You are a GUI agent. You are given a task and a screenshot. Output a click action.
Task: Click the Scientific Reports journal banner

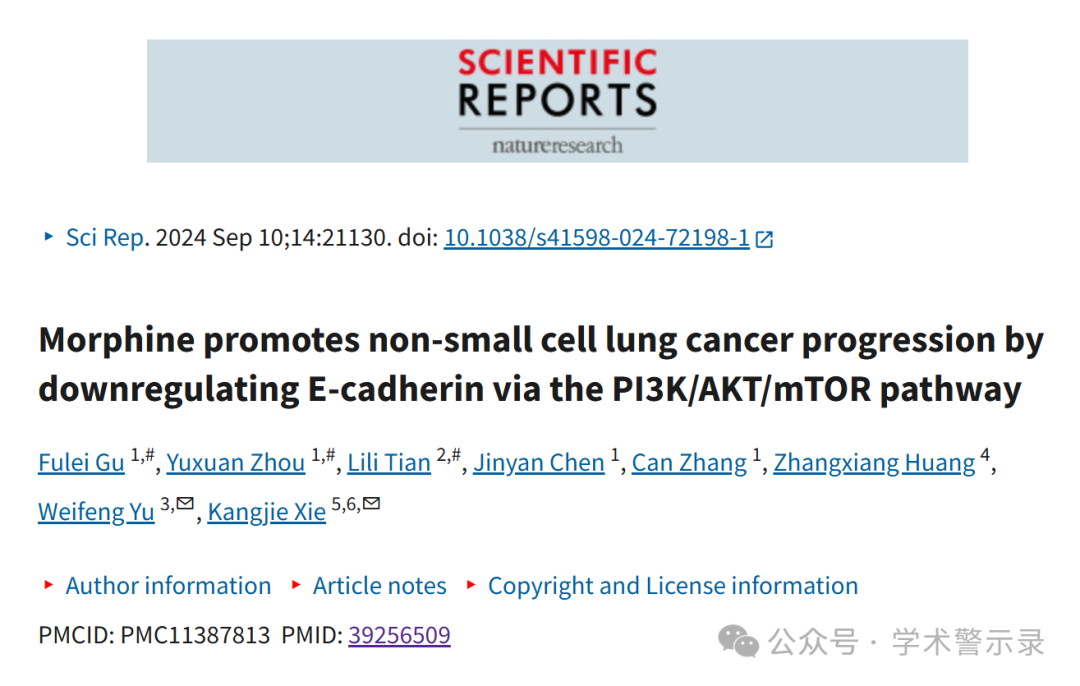tap(557, 101)
